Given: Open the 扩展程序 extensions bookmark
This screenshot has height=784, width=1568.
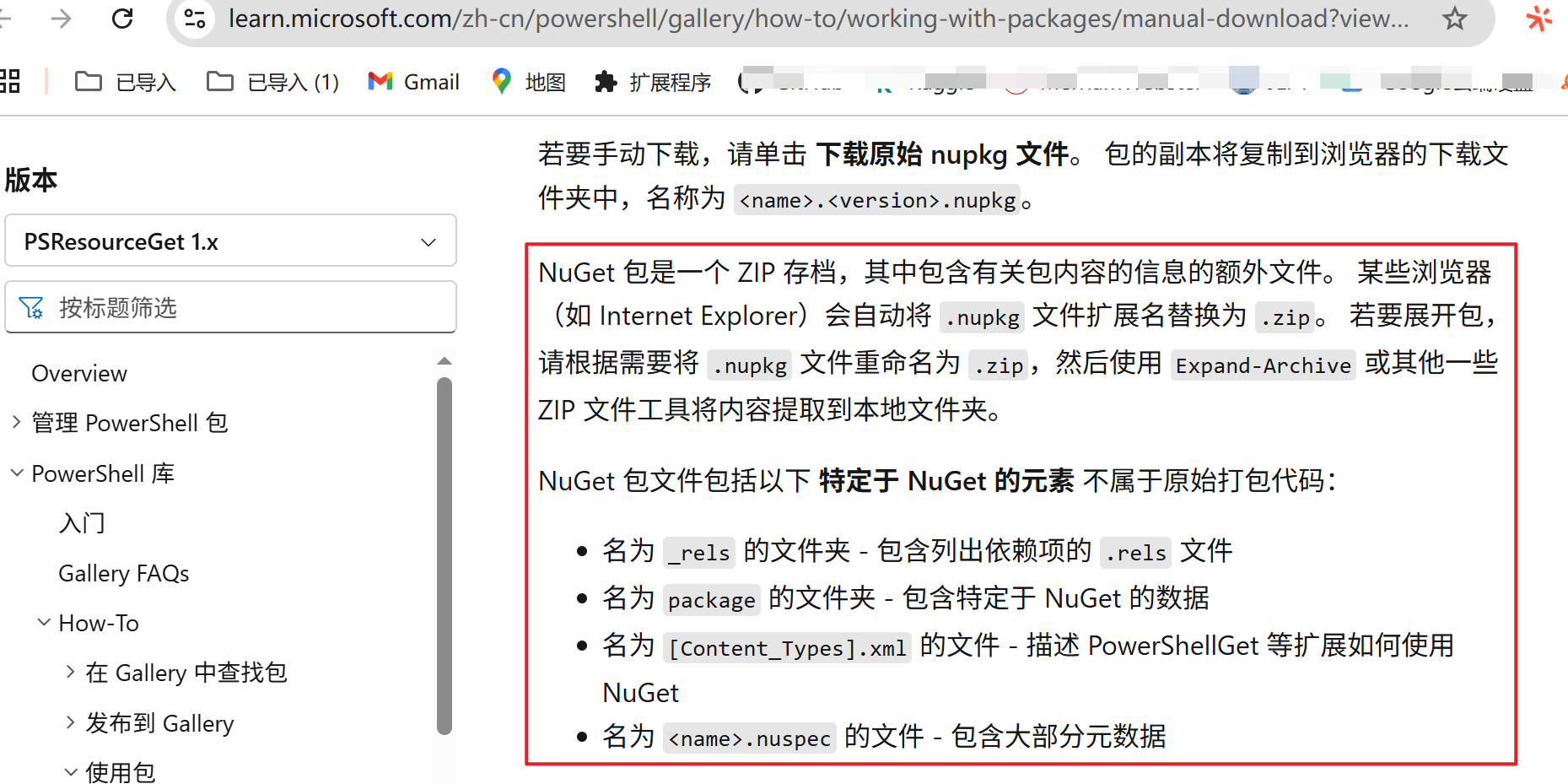Looking at the screenshot, I should click(x=653, y=82).
